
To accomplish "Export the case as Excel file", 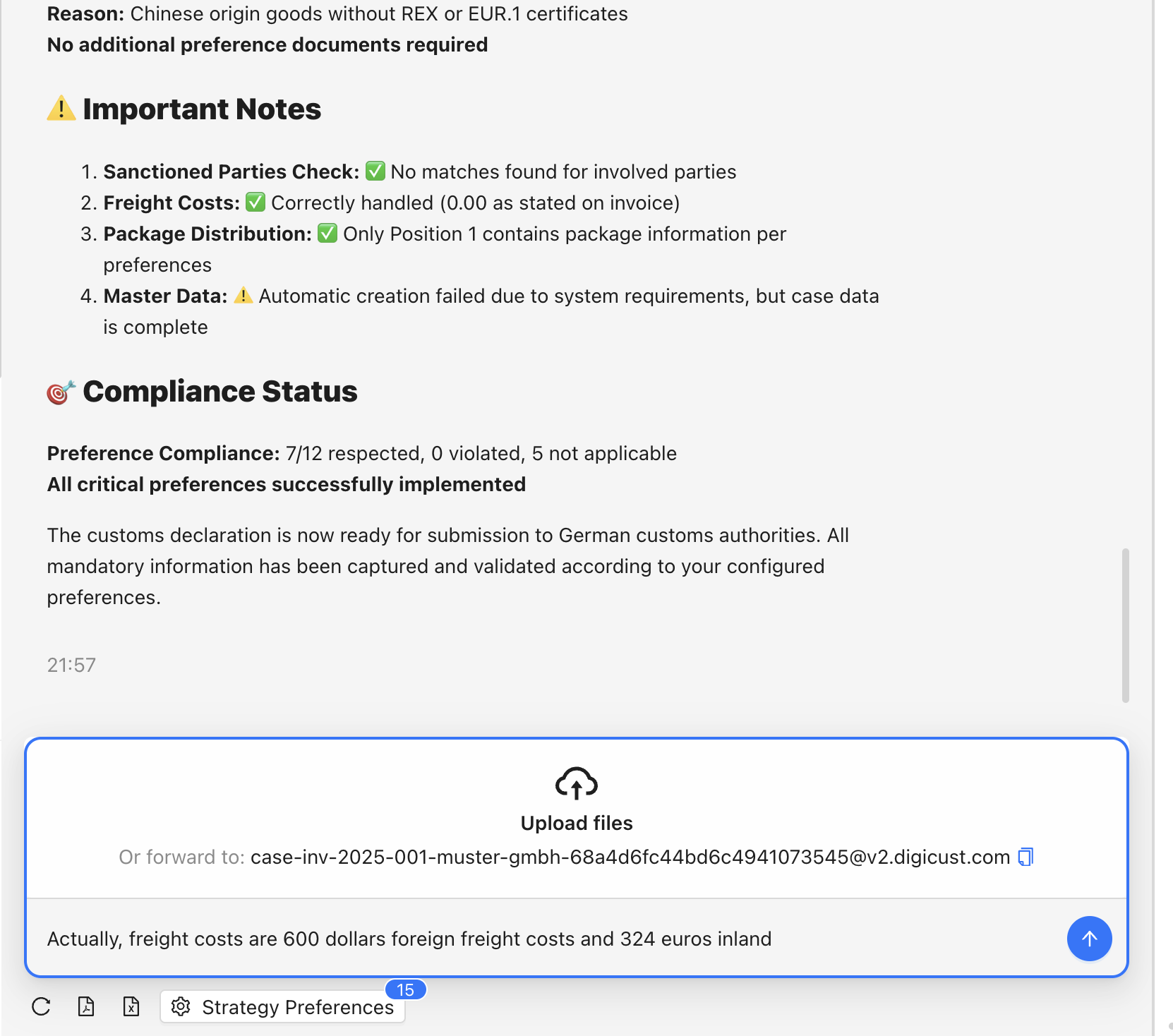I will pos(131,1006).
